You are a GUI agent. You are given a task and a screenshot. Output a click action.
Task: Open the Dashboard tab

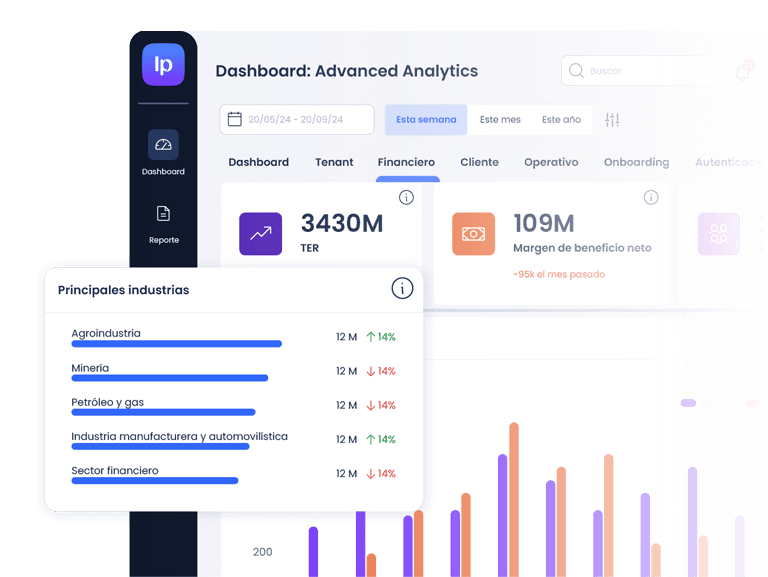[x=259, y=162]
